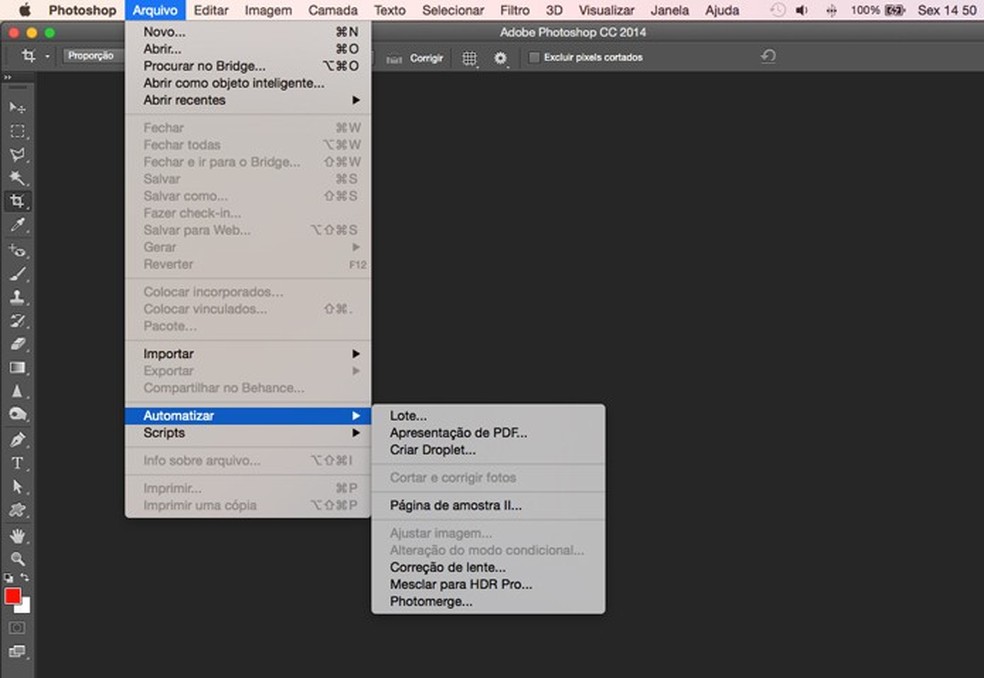Choose Abrir... from Arquivo menu
The height and width of the screenshot is (678, 984).
click(x=248, y=48)
